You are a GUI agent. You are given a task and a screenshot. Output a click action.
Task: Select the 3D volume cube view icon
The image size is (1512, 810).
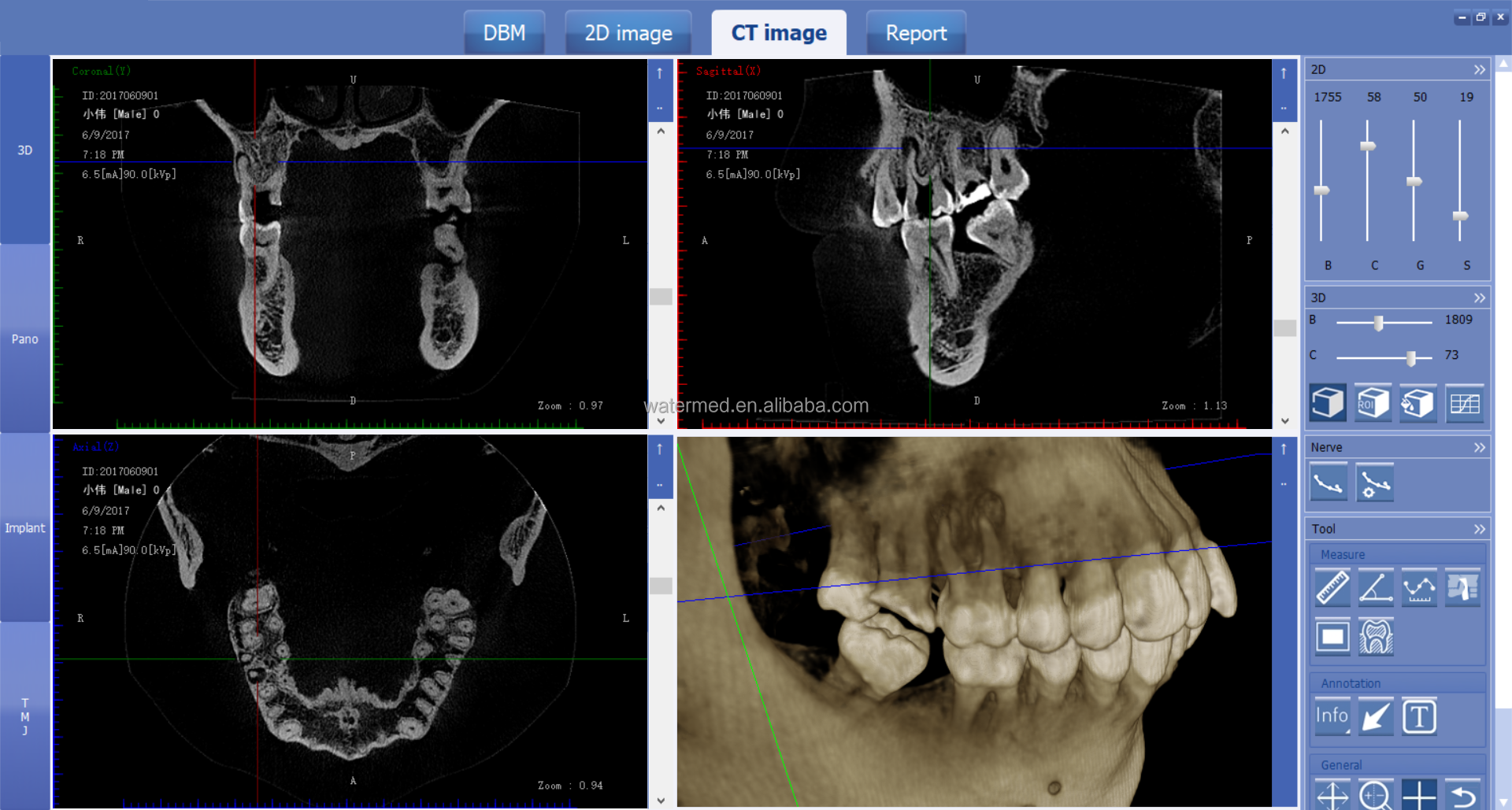[x=1328, y=403]
